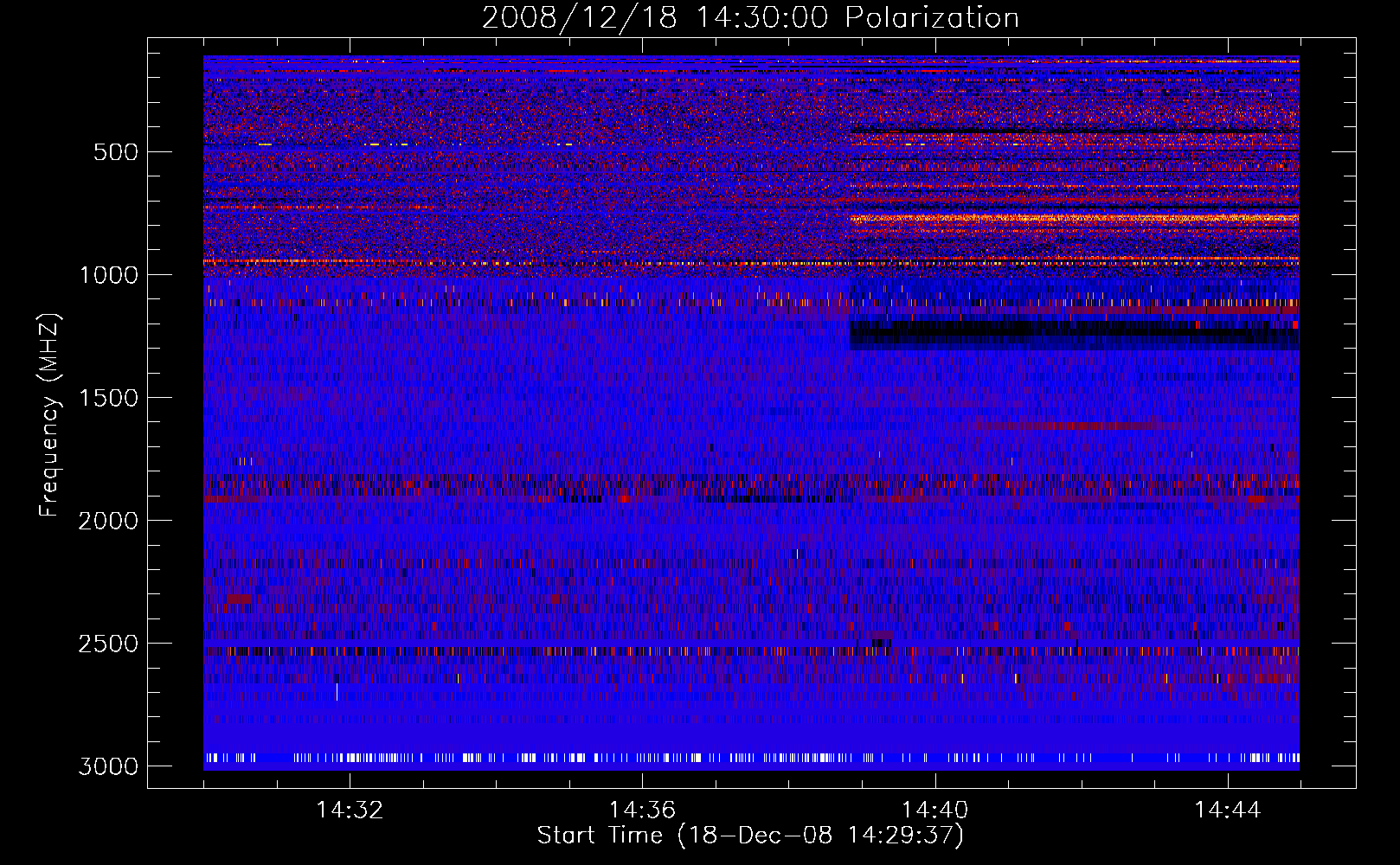Click the bright yellow band near 780 MHz

1074,220
